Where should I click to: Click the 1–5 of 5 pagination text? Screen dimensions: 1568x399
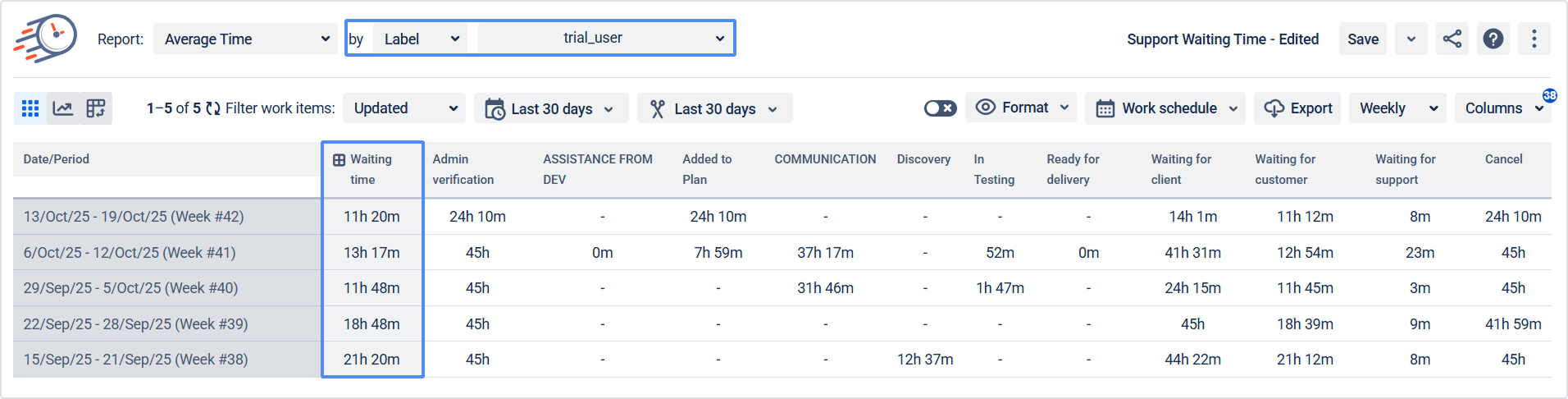(x=174, y=108)
